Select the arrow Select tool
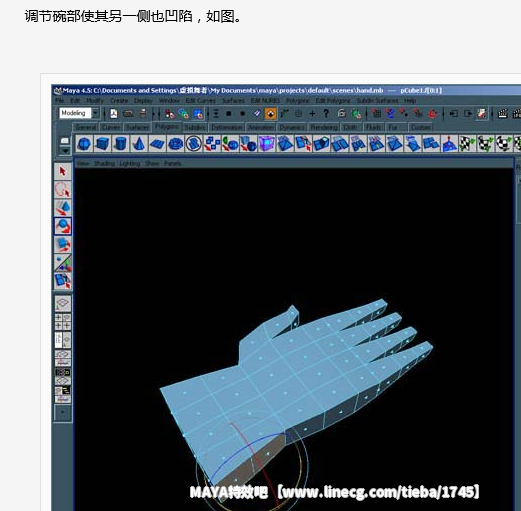 63,171
